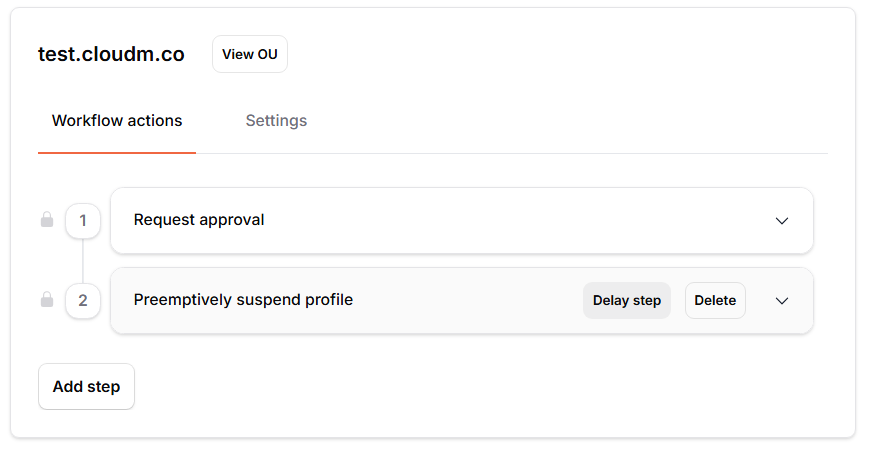The width and height of the screenshot is (875, 451).
Task: Click the orange underline below Workflow actions
Action: [117, 152]
